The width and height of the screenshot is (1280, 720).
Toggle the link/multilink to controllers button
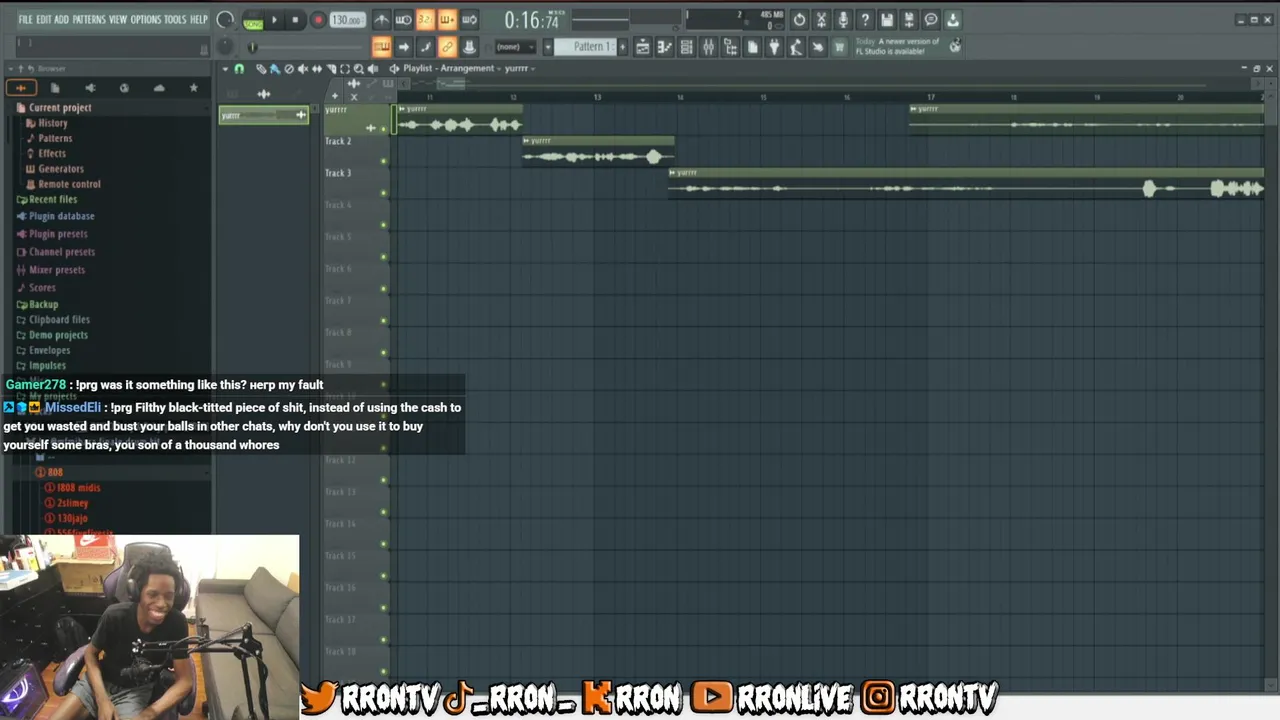(447, 47)
